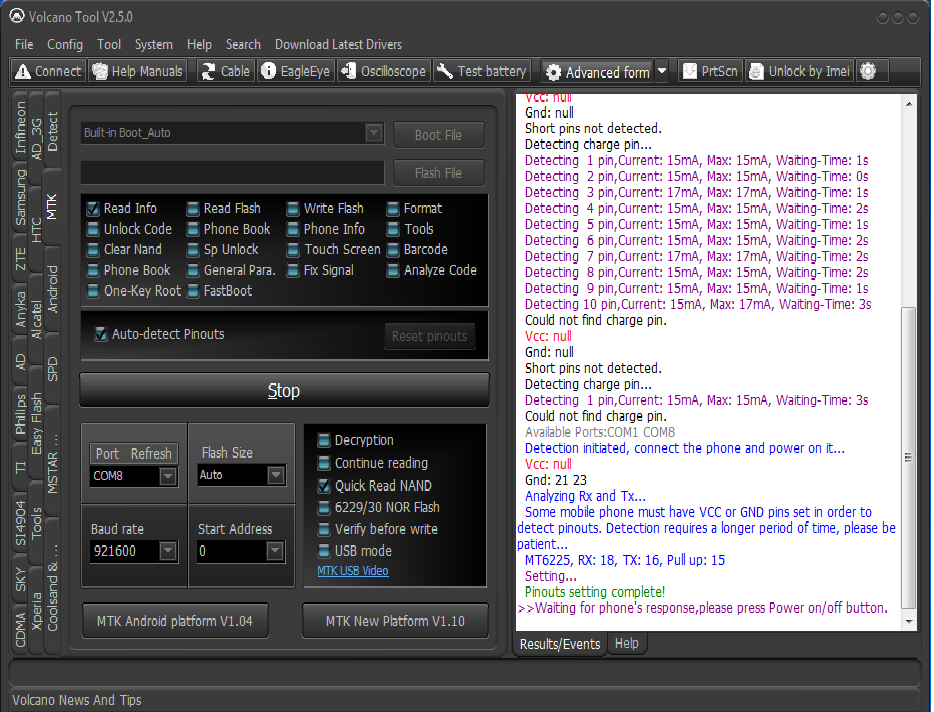The height and width of the screenshot is (712, 934).
Task: Tick the 6229/30 NOR Flash checkbox
Action: pos(324,508)
